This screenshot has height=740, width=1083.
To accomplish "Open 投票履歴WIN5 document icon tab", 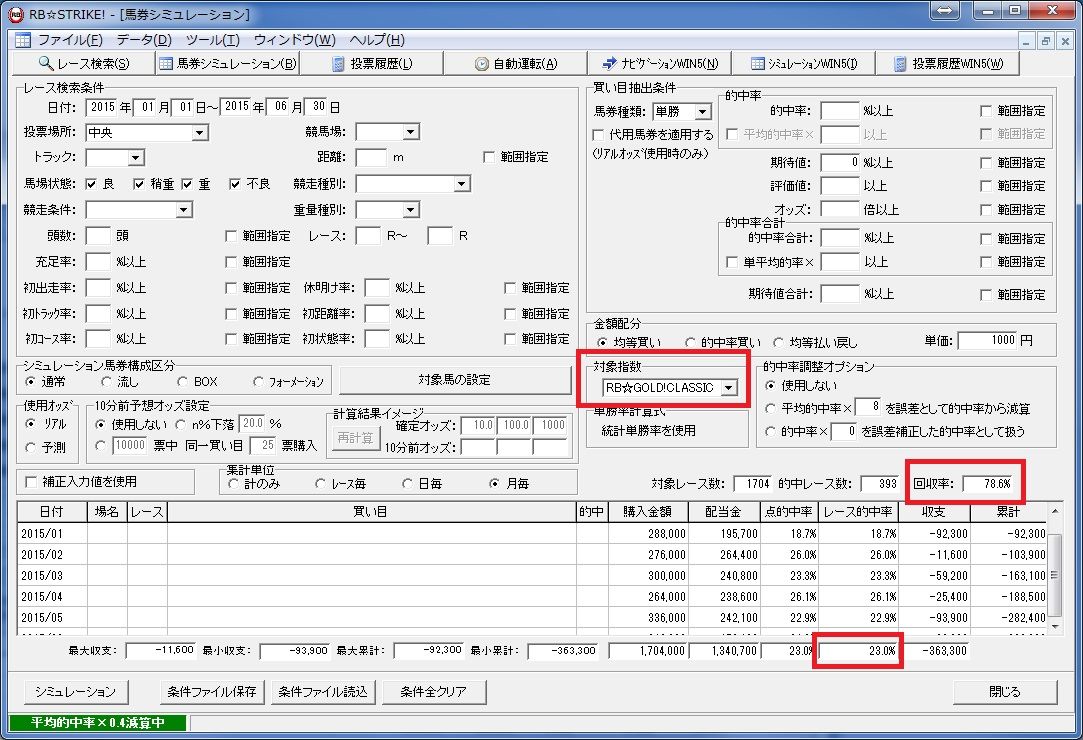I will (900, 64).
